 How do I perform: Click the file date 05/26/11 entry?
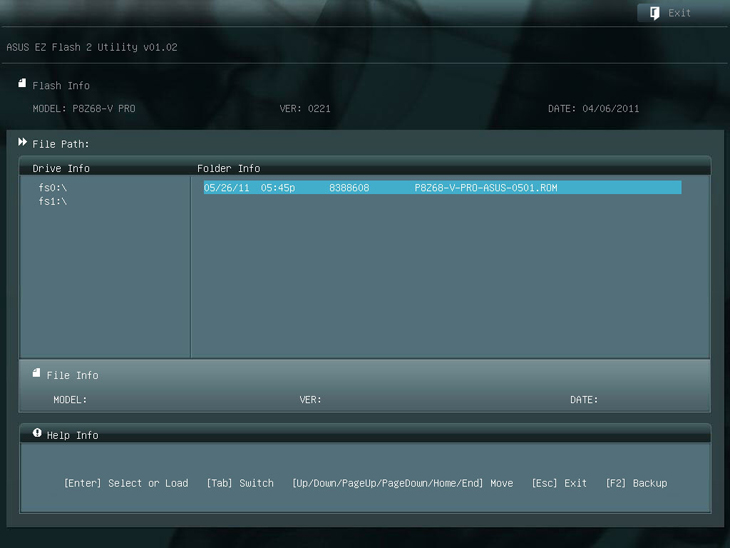tap(227, 188)
